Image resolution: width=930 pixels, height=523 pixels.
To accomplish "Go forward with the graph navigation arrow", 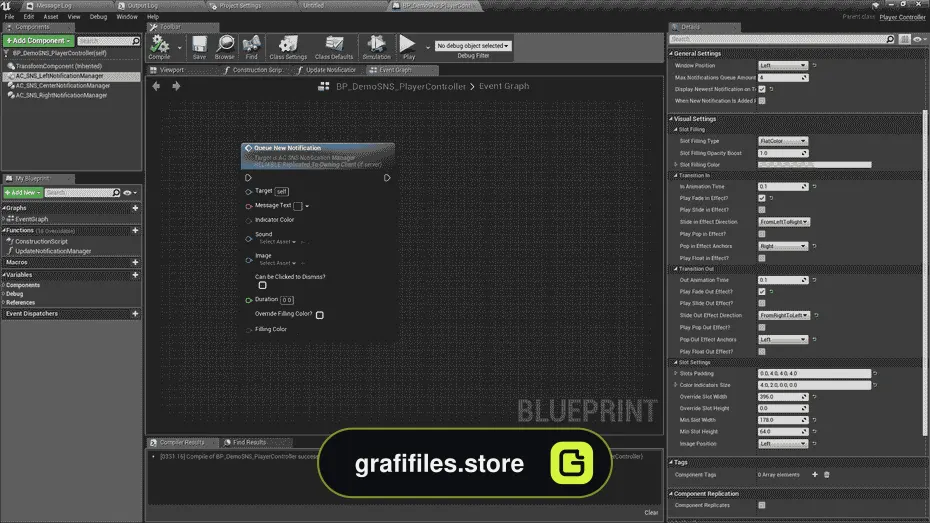I will pyautogui.click(x=176, y=86).
